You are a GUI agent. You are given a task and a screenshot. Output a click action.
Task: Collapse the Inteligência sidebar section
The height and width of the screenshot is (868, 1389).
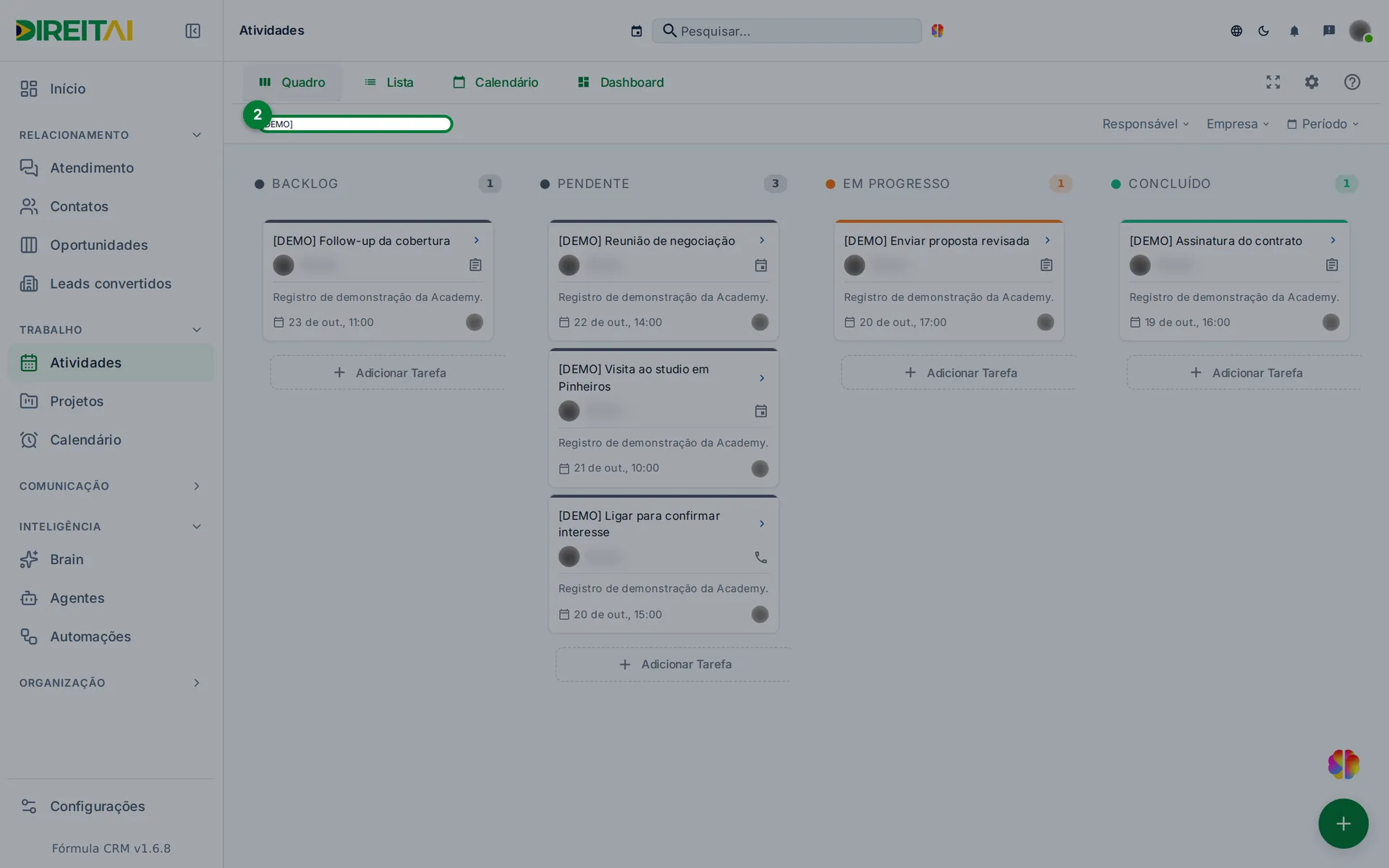click(110, 527)
